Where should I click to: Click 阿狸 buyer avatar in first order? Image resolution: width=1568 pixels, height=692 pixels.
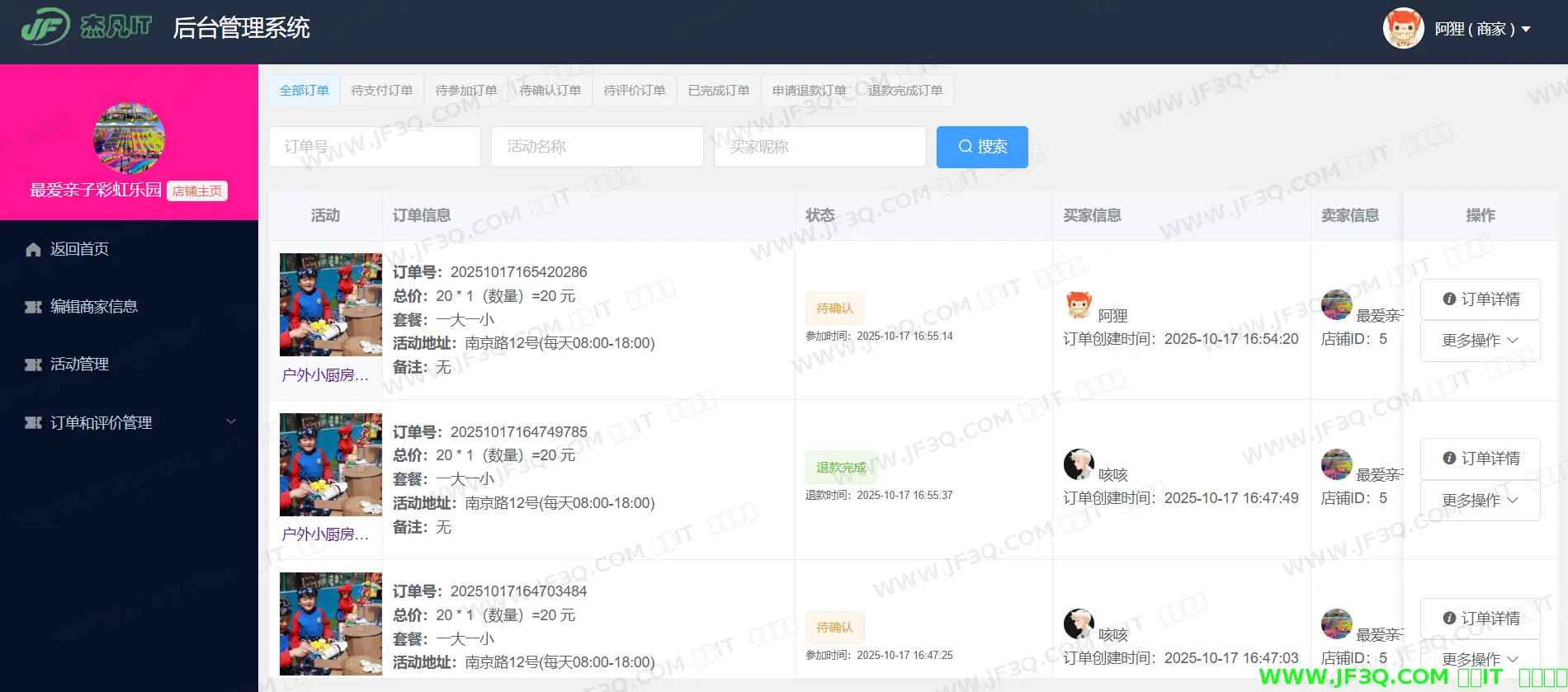click(1078, 305)
